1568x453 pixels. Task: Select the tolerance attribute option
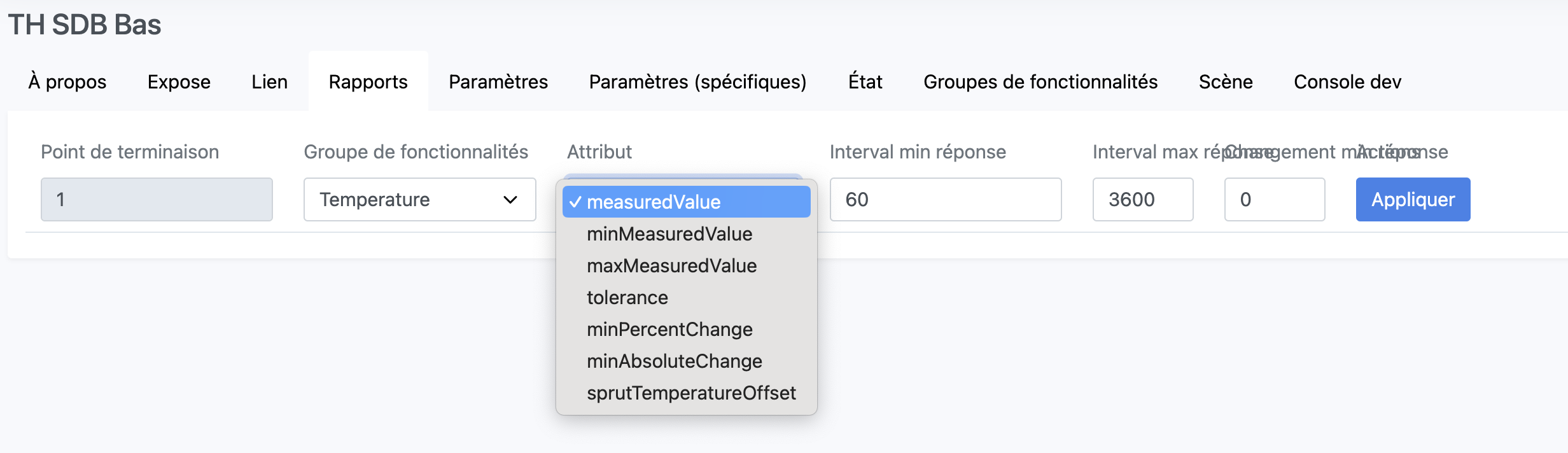[x=627, y=298]
